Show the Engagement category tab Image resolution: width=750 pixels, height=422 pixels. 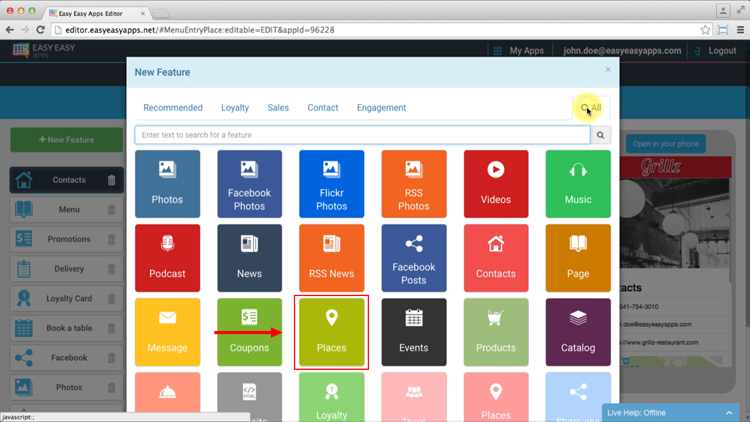(x=381, y=108)
